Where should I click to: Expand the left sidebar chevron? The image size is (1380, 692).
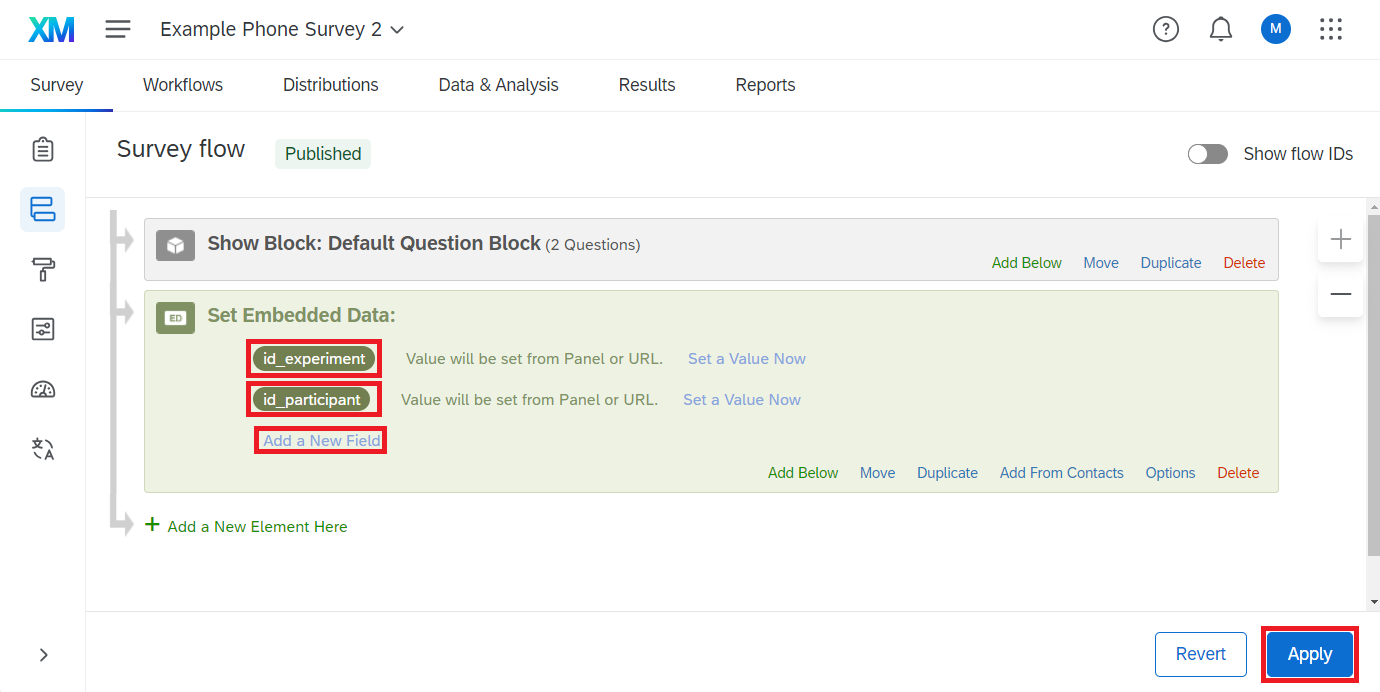pyautogui.click(x=43, y=655)
